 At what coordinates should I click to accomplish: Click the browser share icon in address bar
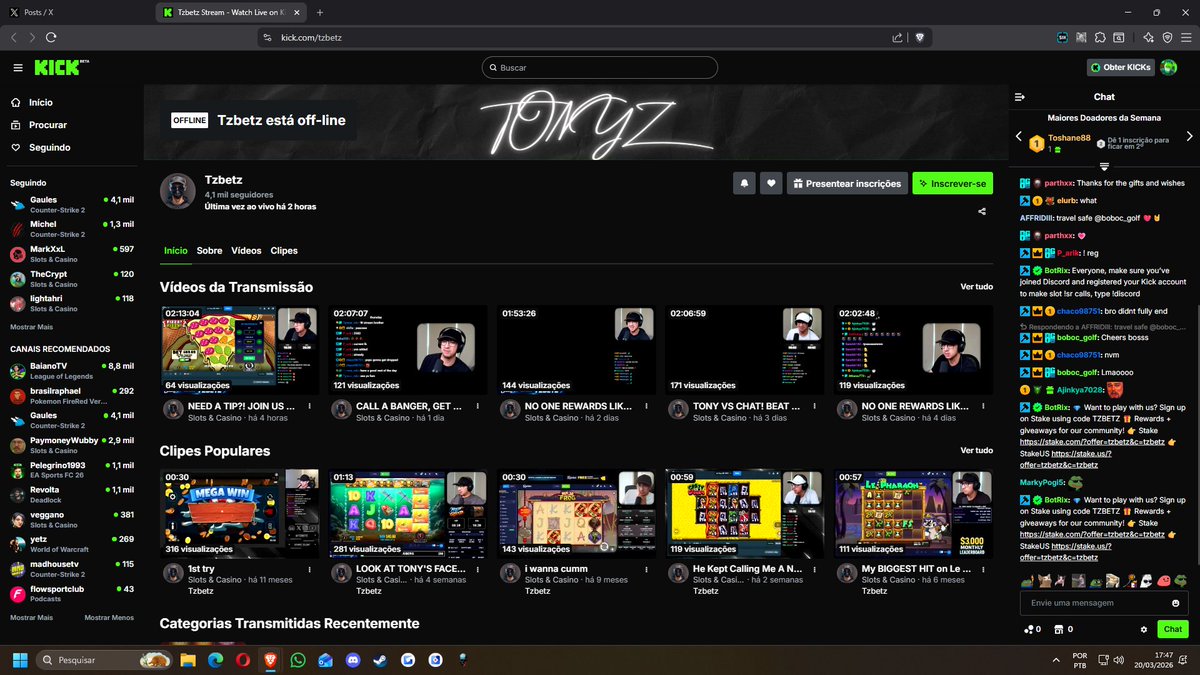click(897, 37)
